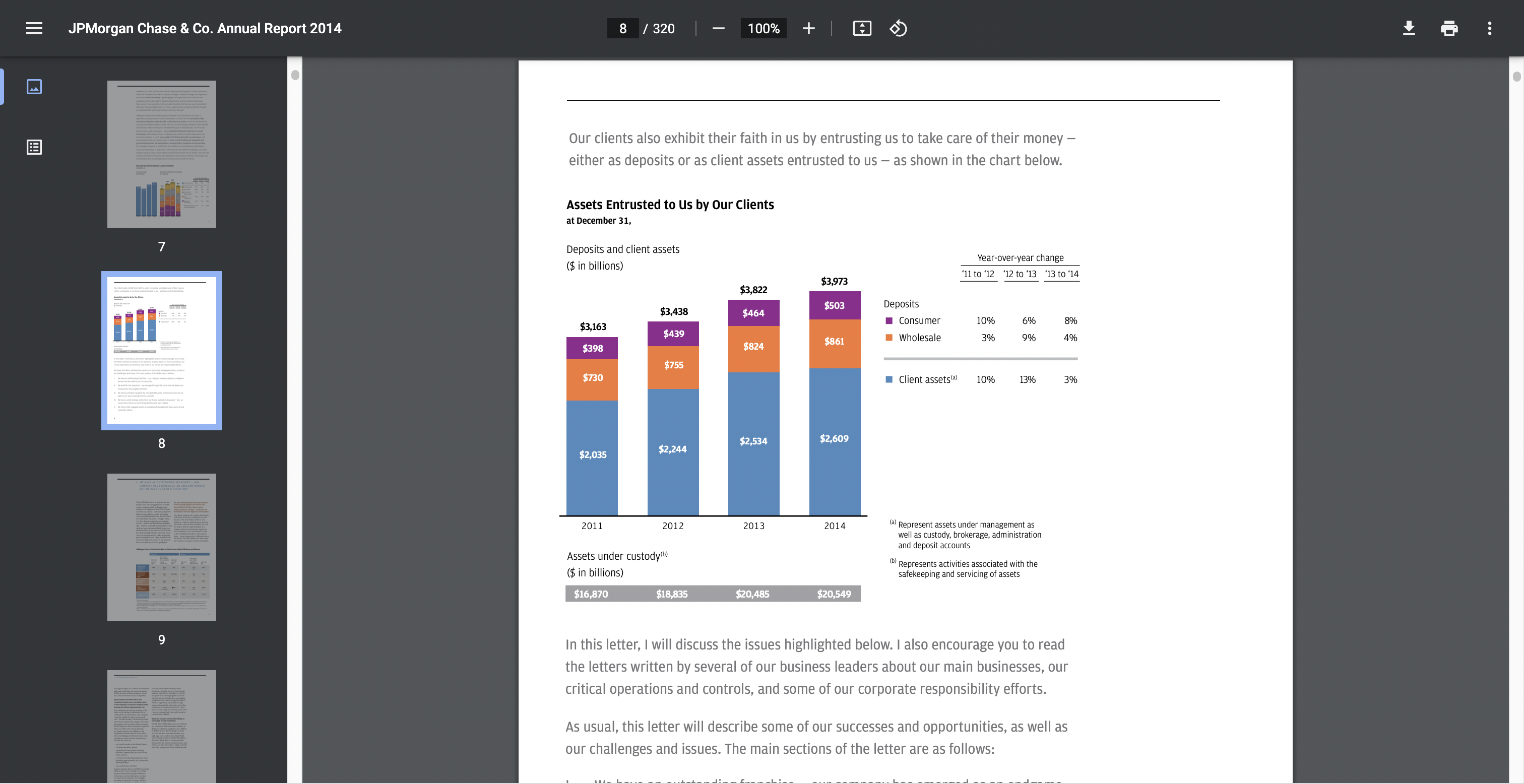Zoom in with the plus button
This screenshot has width=1524, height=784.
tap(808, 28)
